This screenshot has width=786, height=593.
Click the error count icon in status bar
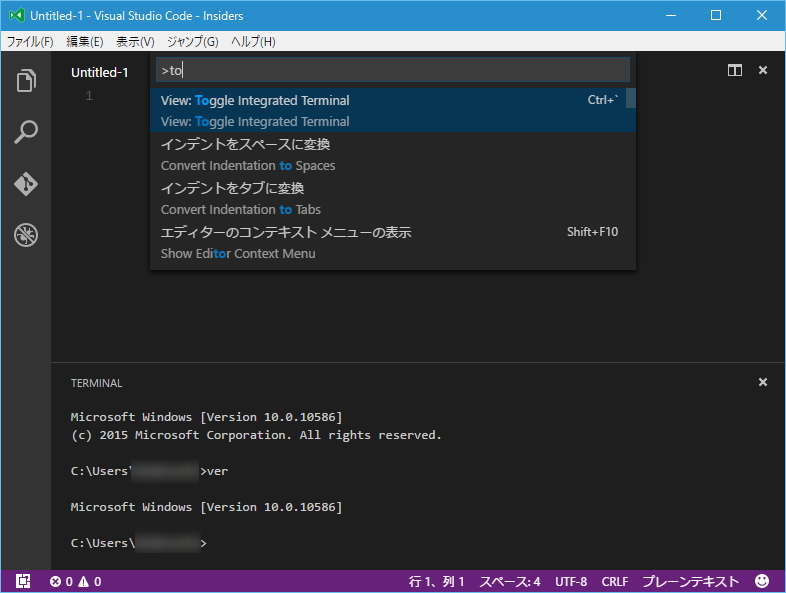55,581
